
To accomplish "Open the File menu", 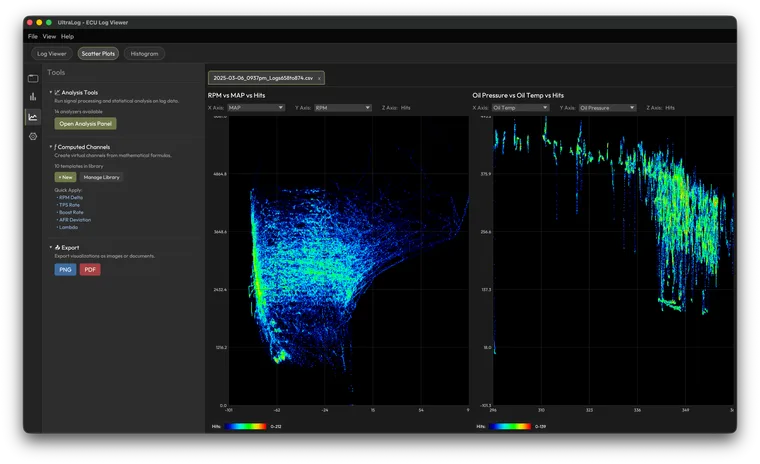I will tap(32, 36).
